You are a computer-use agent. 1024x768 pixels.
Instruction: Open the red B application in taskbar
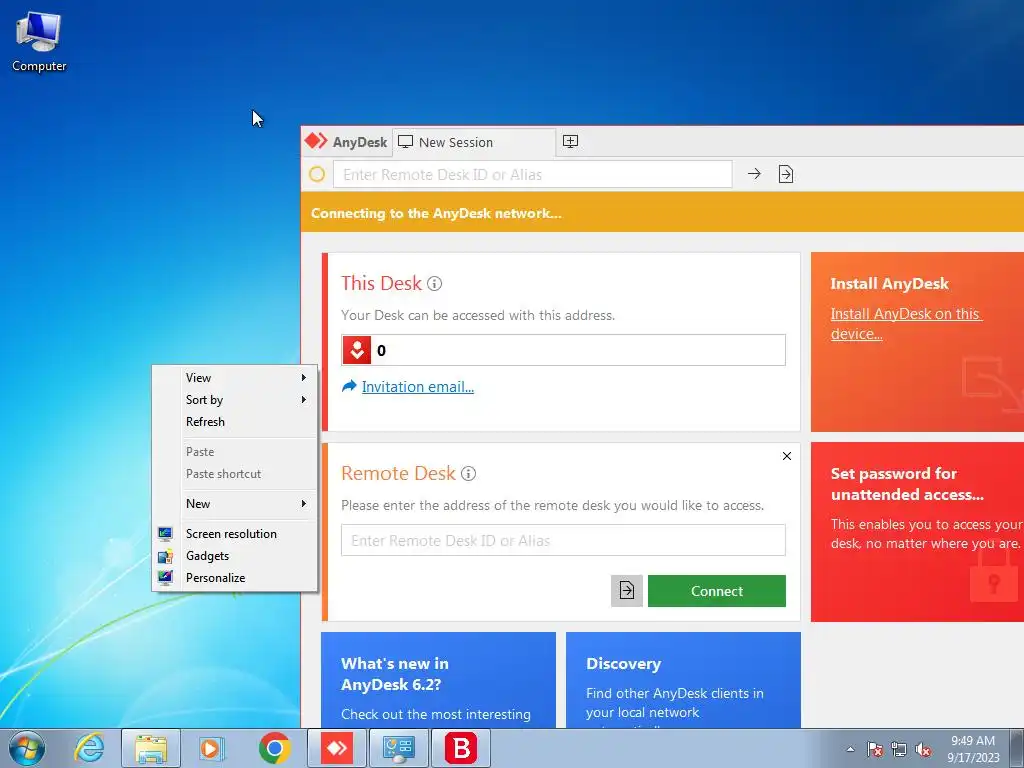pyautogui.click(x=461, y=748)
